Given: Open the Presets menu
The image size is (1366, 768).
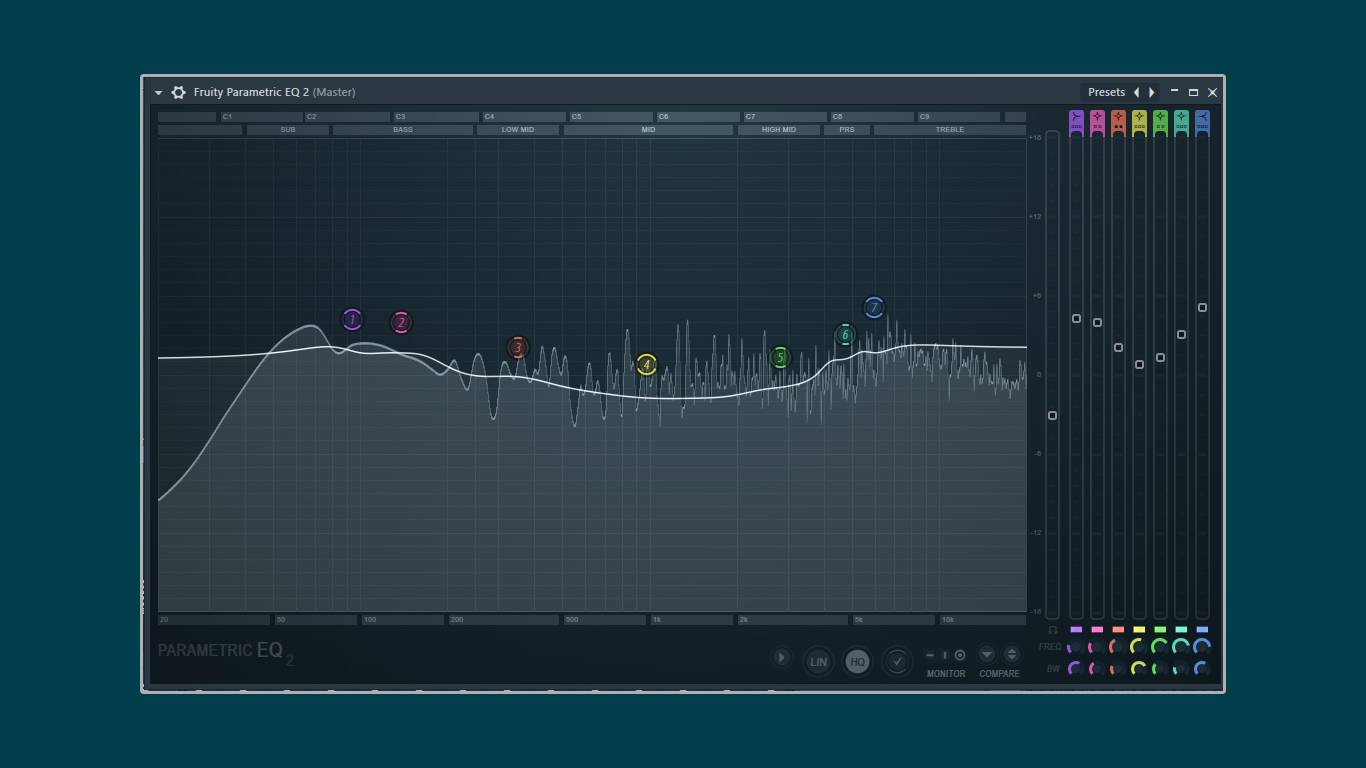Looking at the screenshot, I should [1106, 92].
